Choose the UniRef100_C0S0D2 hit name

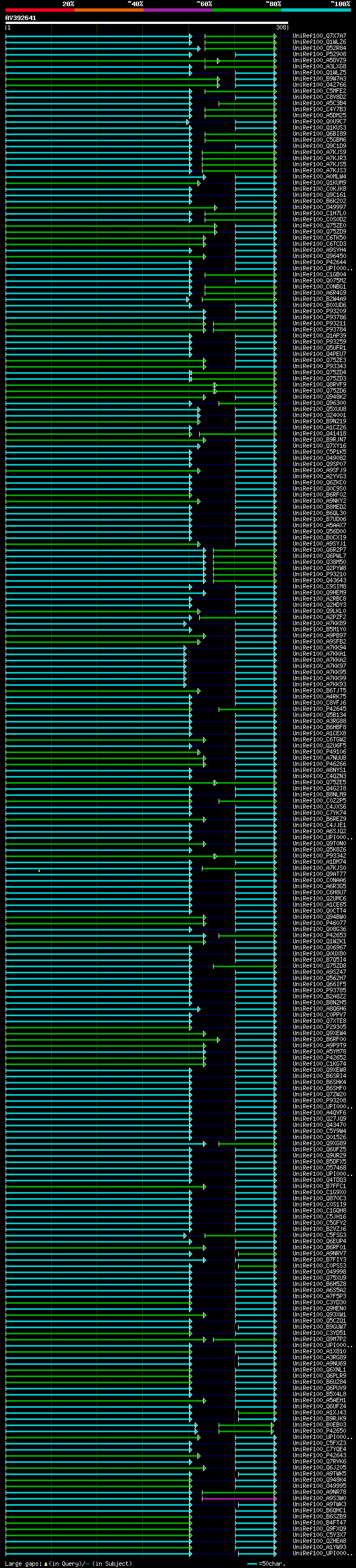319,219
